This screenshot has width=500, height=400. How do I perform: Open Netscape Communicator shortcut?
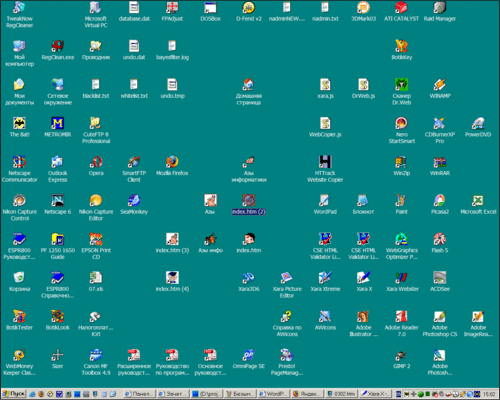tap(19, 162)
